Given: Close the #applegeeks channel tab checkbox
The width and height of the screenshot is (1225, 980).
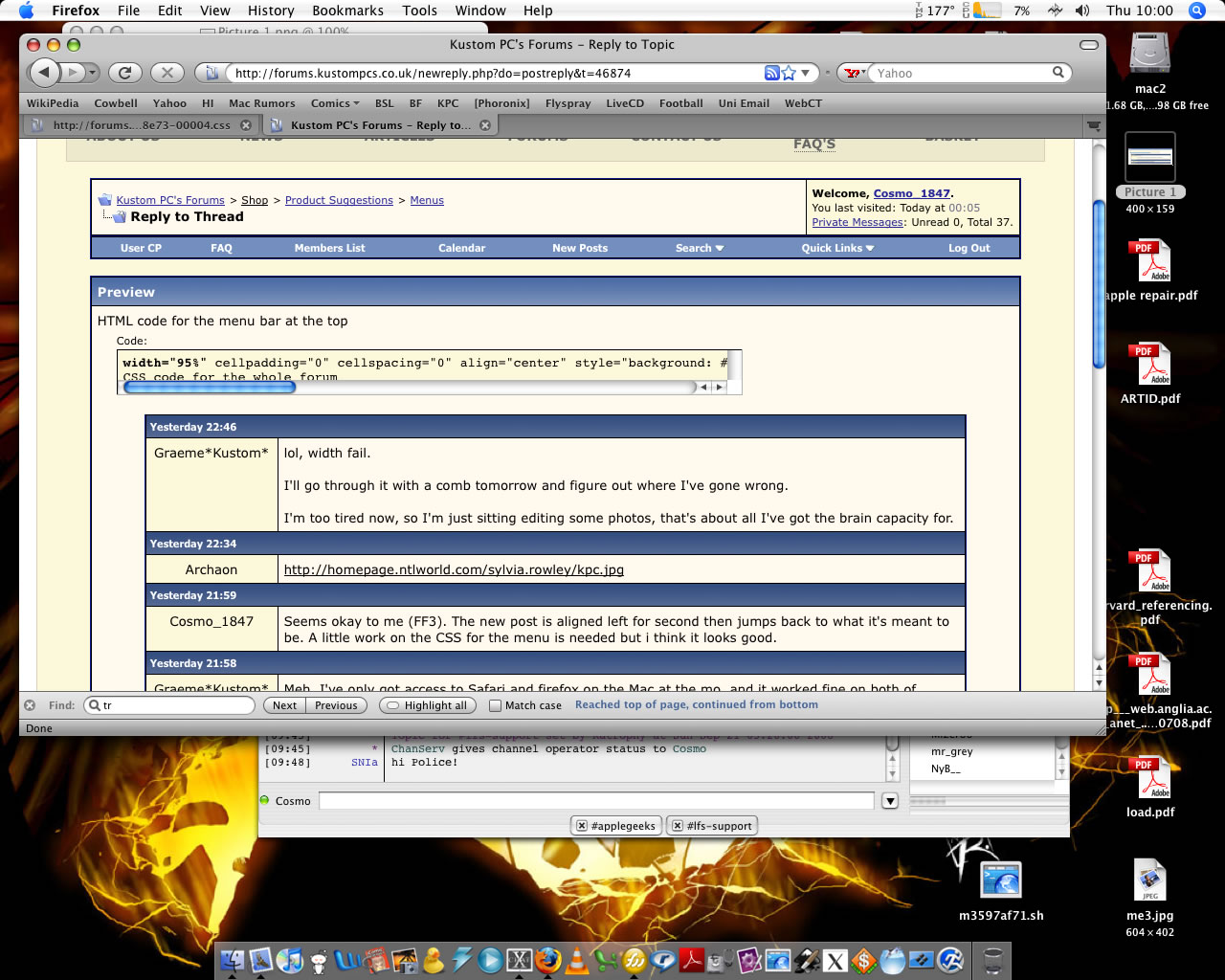Looking at the screenshot, I should tap(582, 826).
